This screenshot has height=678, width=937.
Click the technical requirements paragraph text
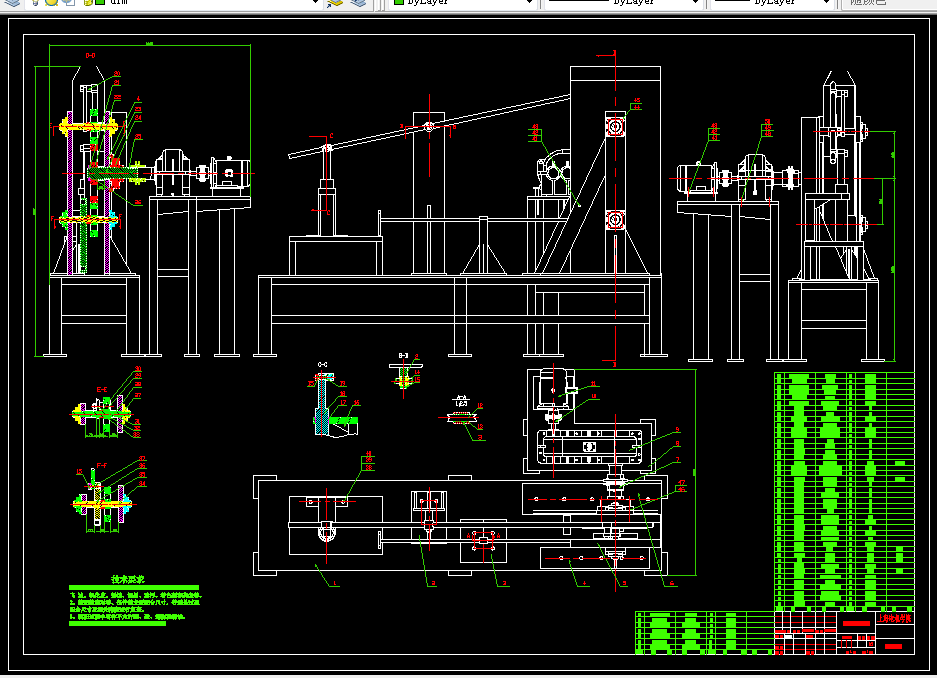click(136, 606)
